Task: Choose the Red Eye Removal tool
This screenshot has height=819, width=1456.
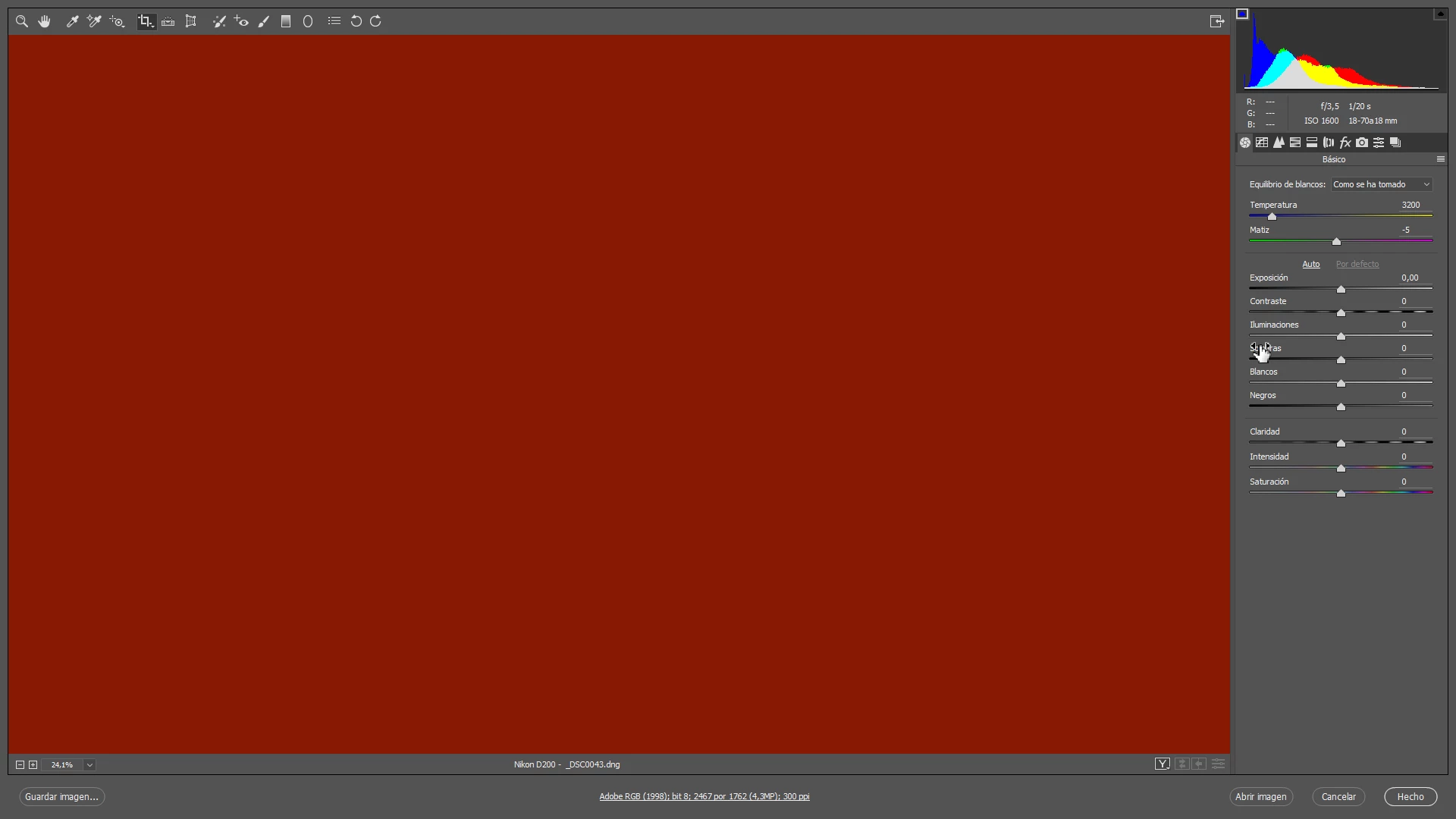Action: 241,21
